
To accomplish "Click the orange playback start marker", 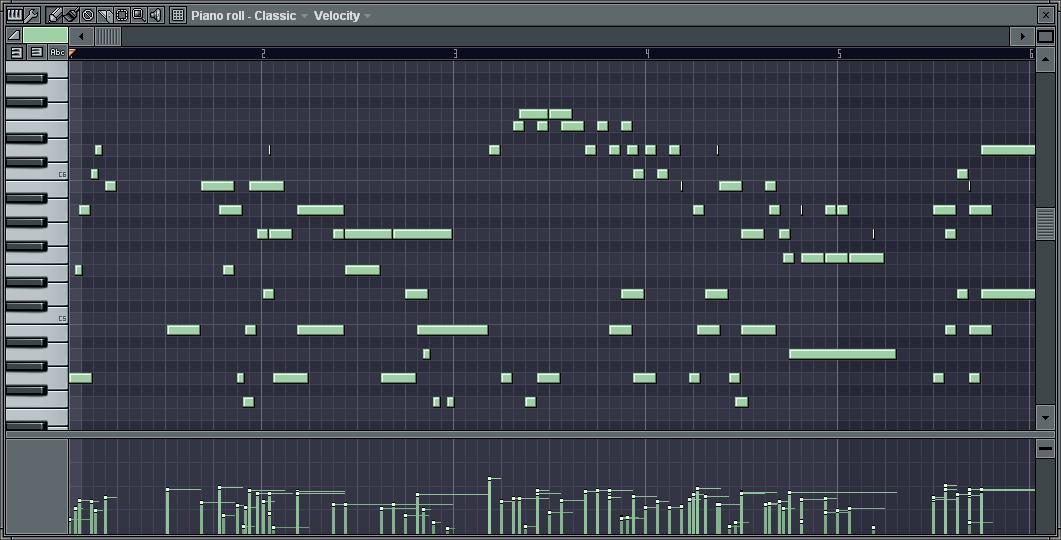I will [x=72, y=53].
